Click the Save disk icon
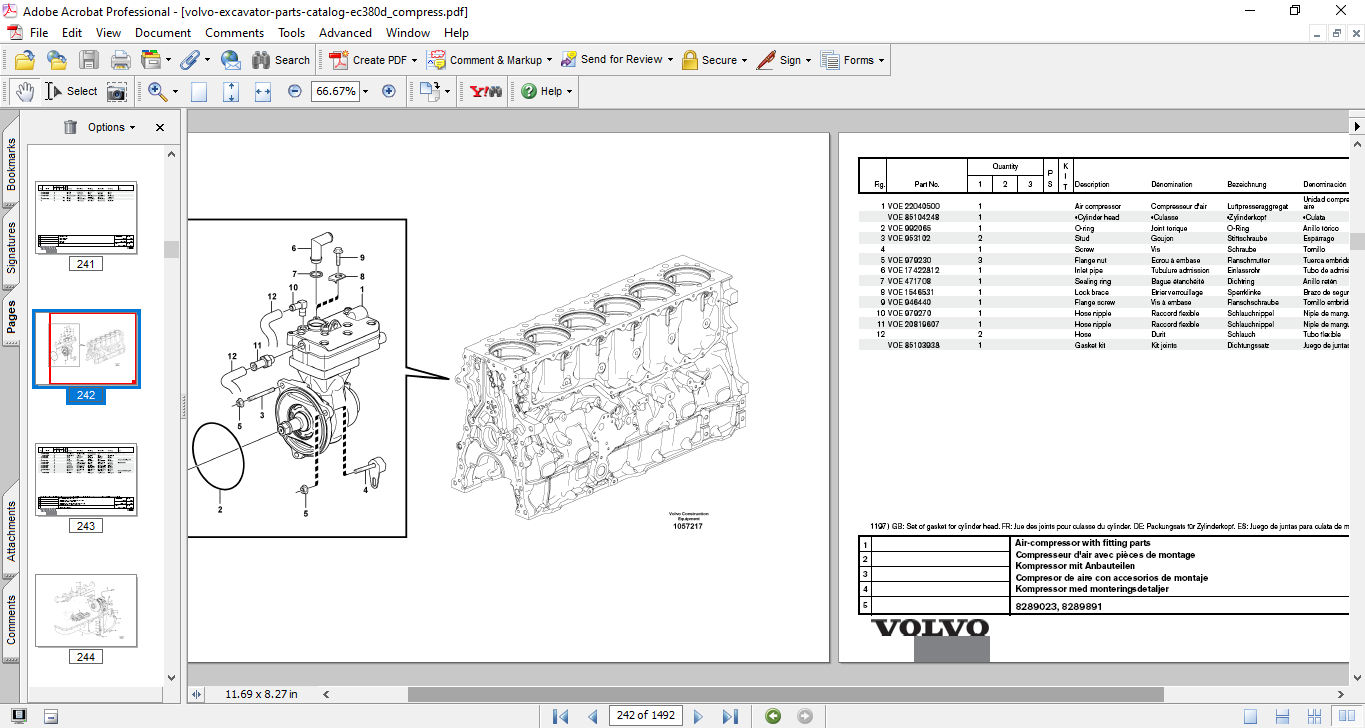1365x728 pixels. pyautogui.click(x=89, y=60)
